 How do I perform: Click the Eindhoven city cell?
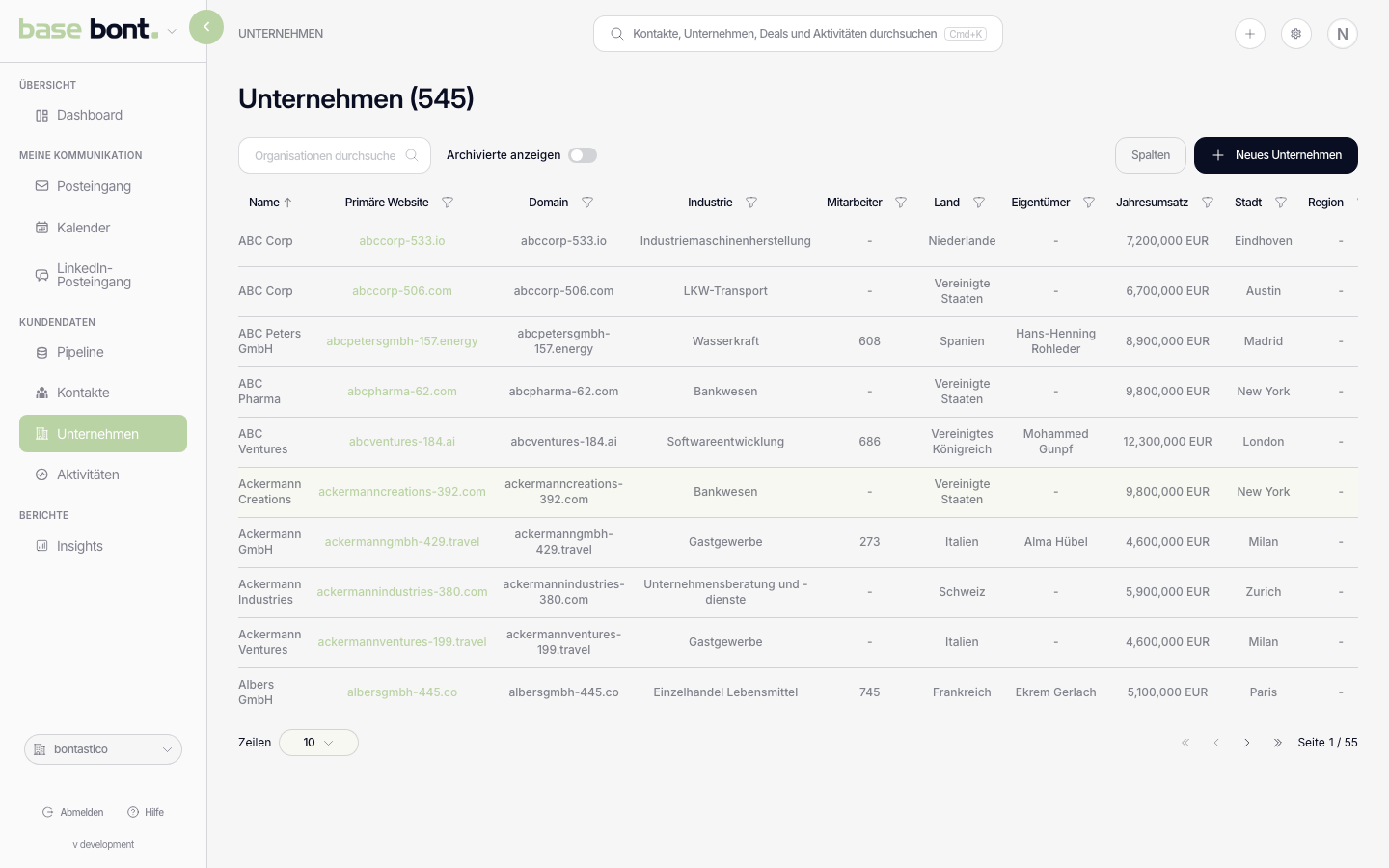tap(1264, 241)
